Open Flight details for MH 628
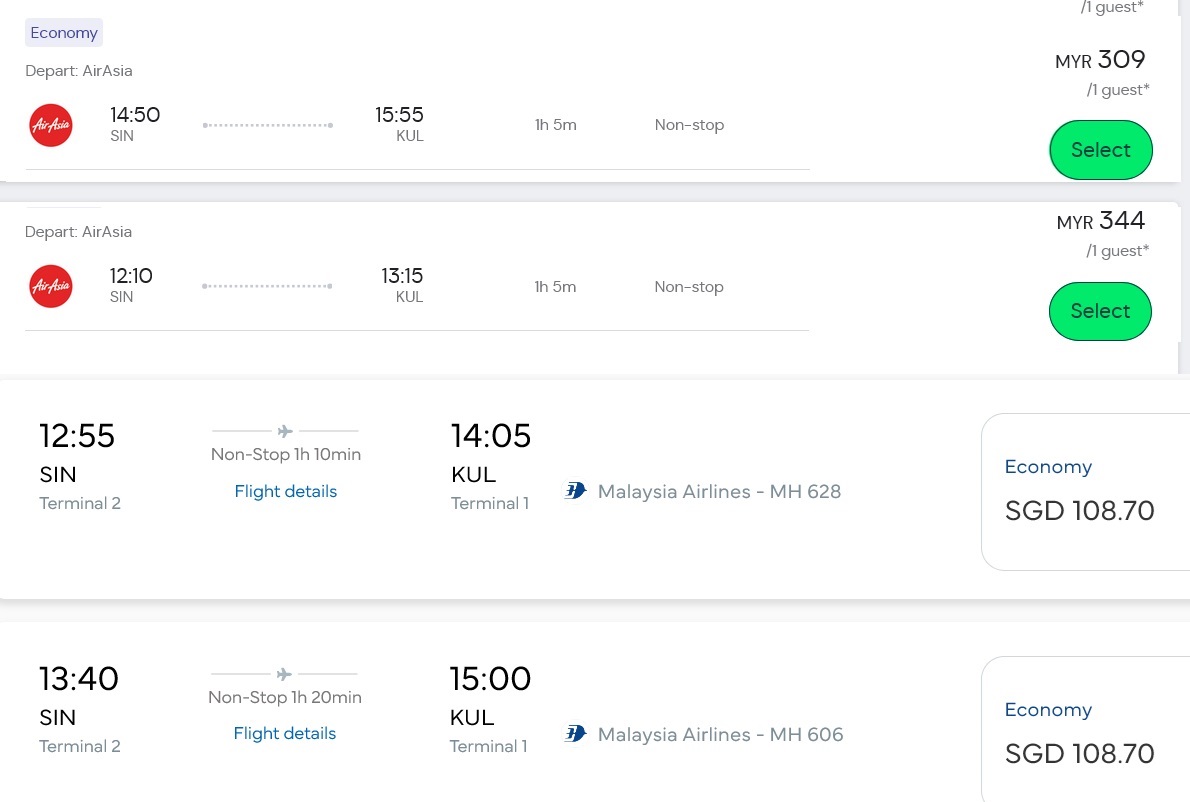 point(285,491)
